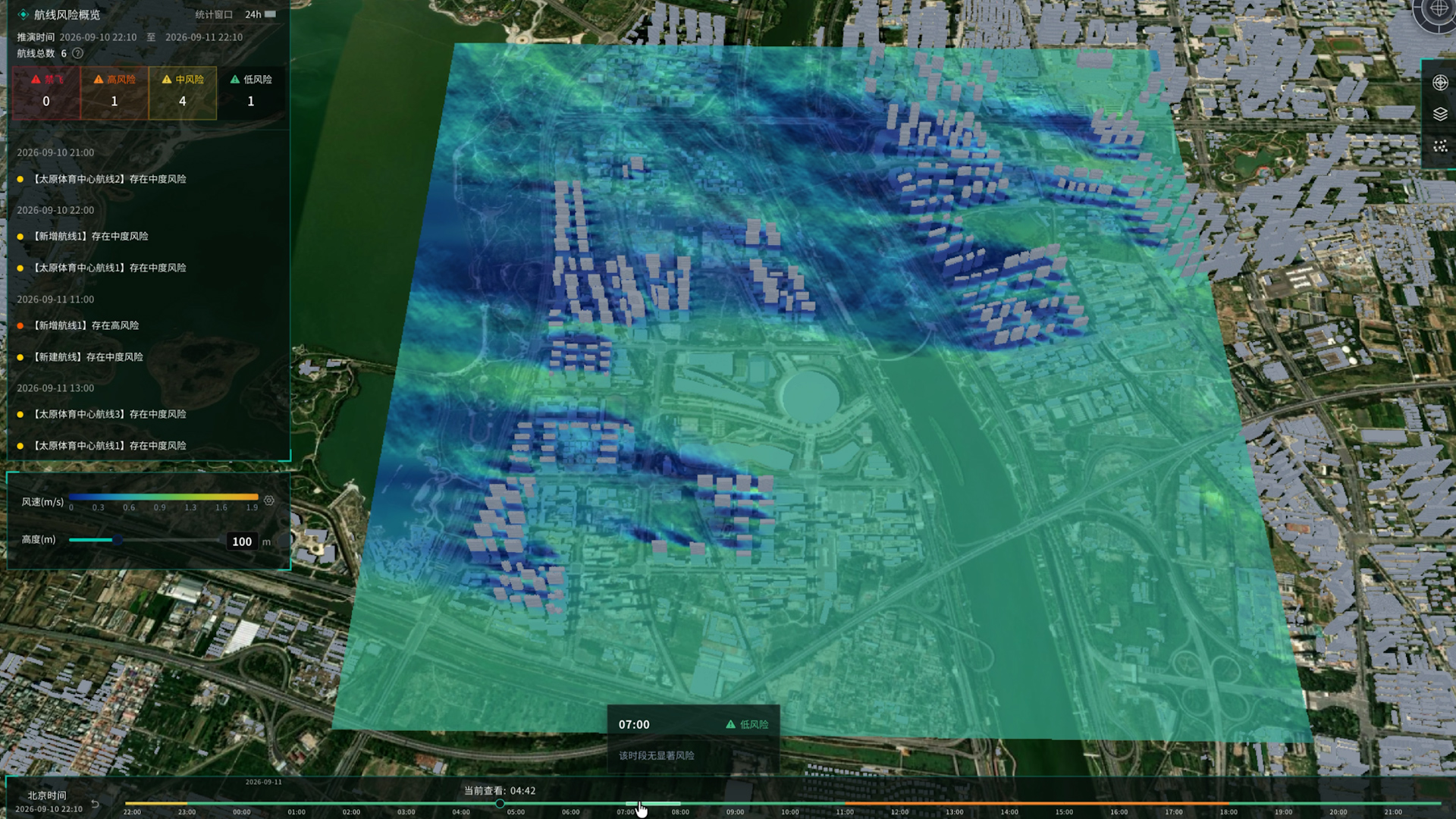This screenshot has height=819, width=1456.
Task: Click the 2026-09-10 21:00 time heading
Action: [55, 152]
